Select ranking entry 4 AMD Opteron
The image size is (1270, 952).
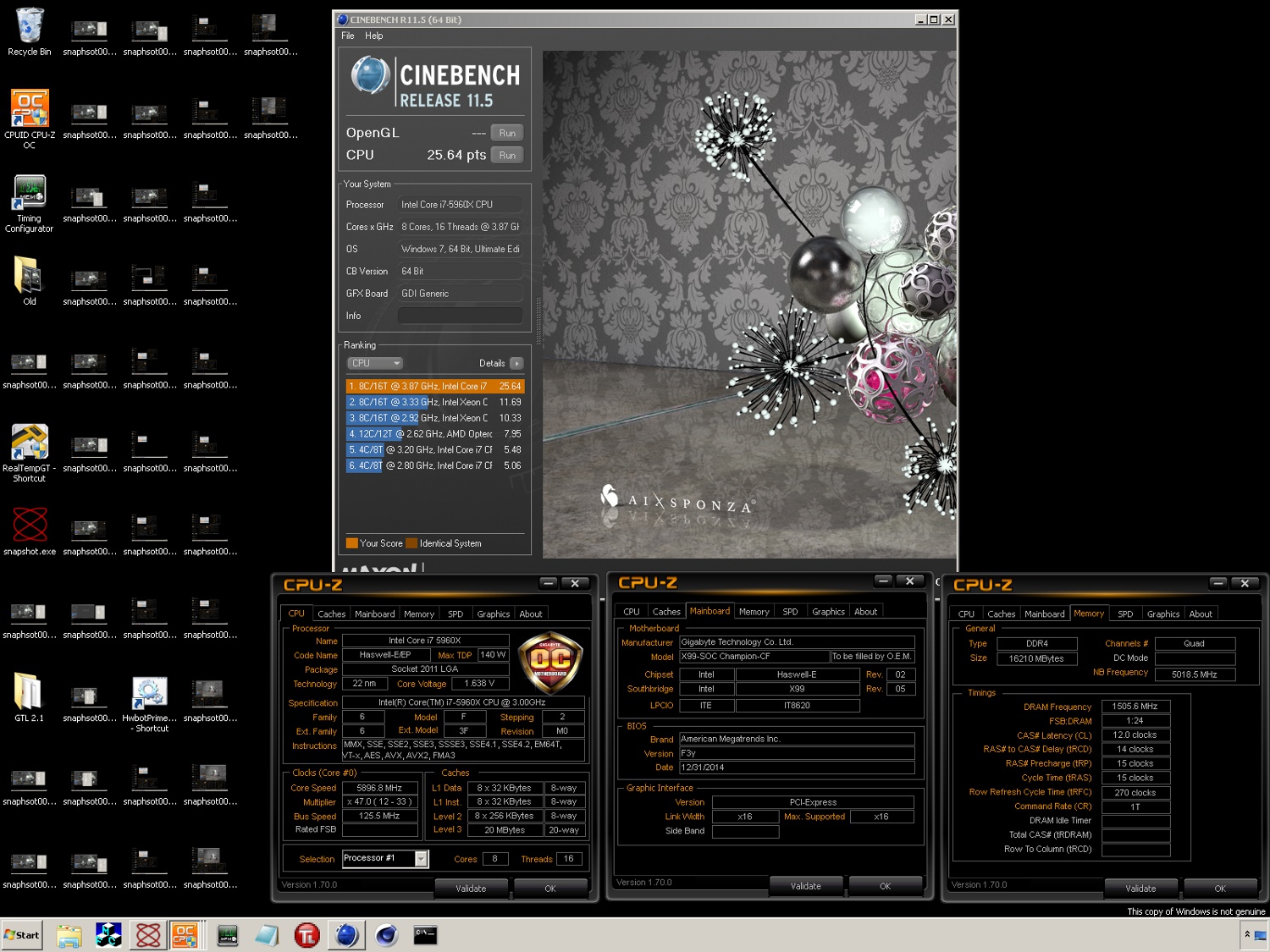(435, 433)
